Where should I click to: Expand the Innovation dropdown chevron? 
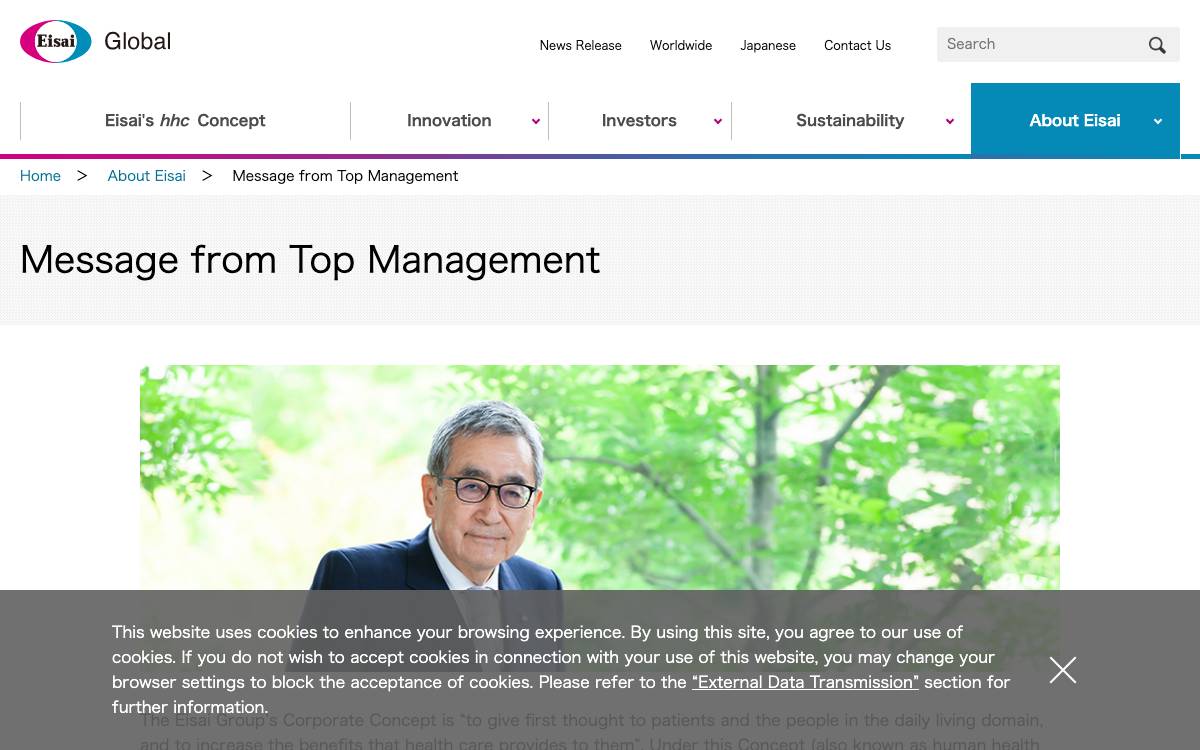pyautogui.click(x=536, y=121)
